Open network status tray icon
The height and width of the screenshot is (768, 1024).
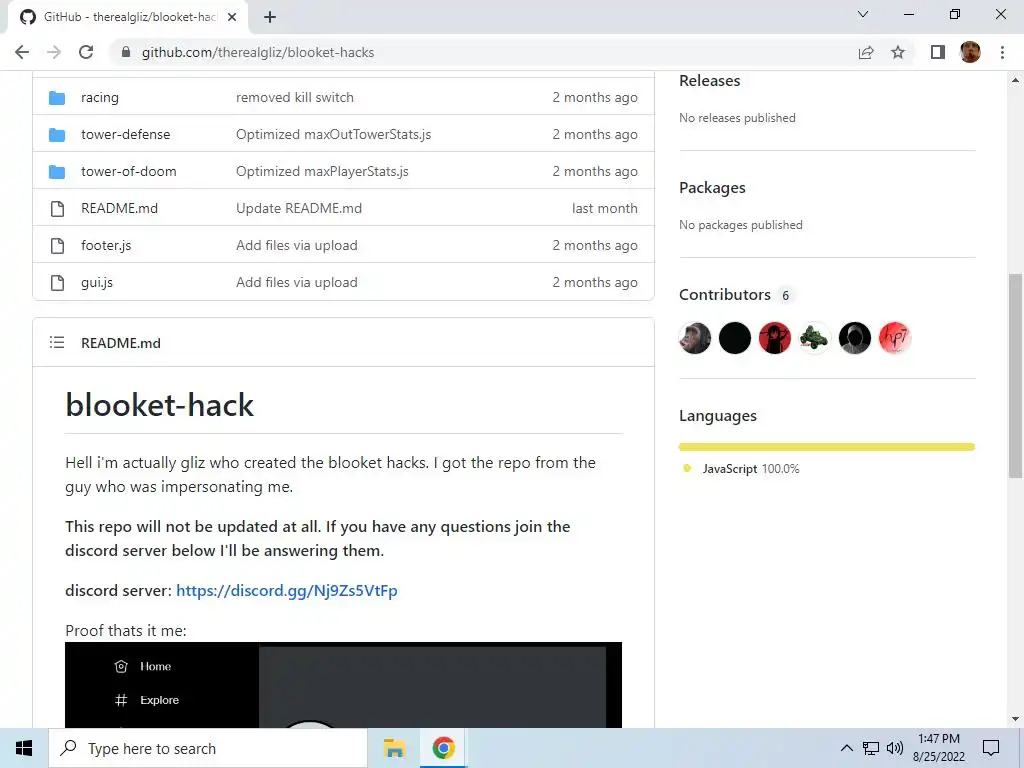click(871, 748)
